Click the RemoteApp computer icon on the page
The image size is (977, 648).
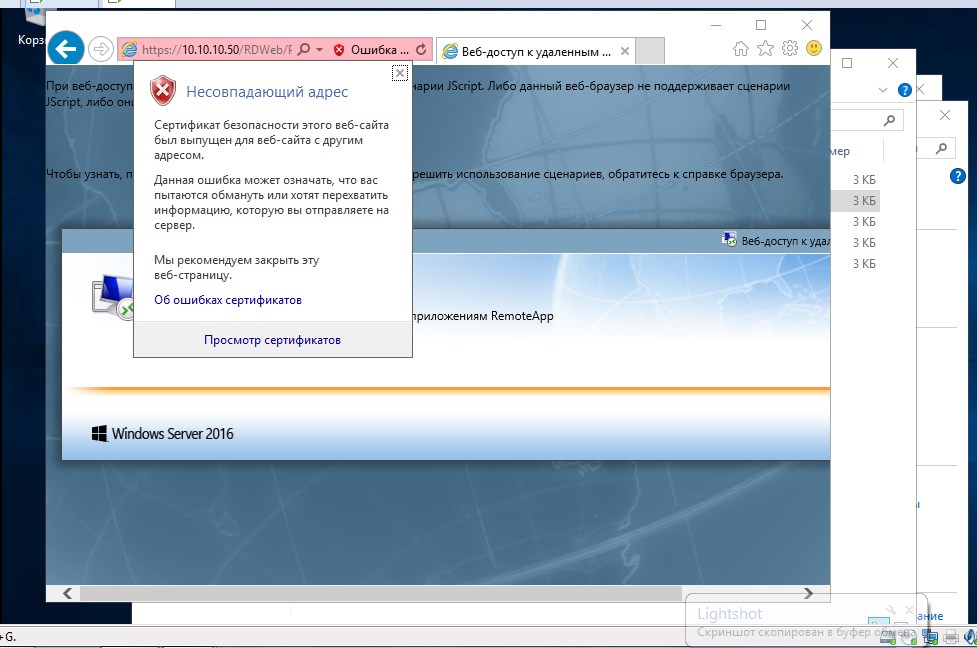[113, 297]
